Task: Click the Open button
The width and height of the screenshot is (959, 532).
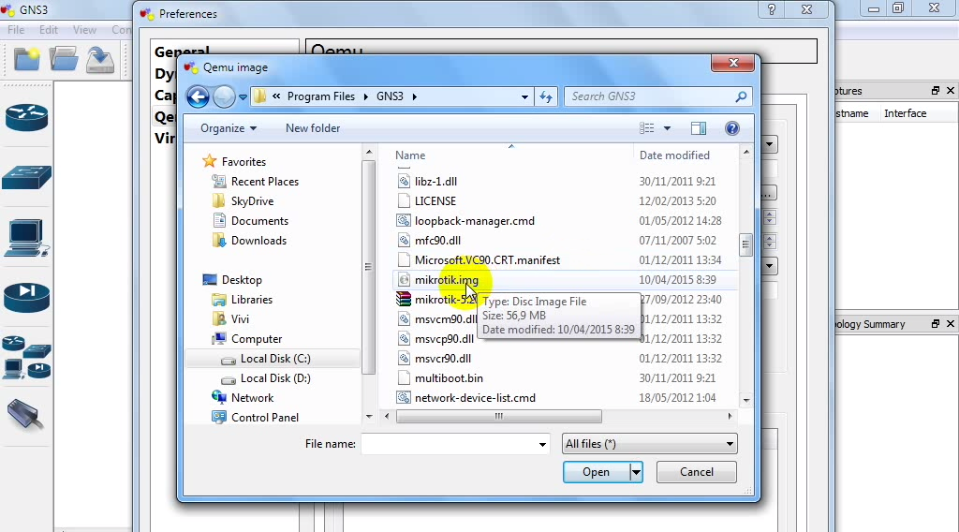Action: tap(596, 472)
